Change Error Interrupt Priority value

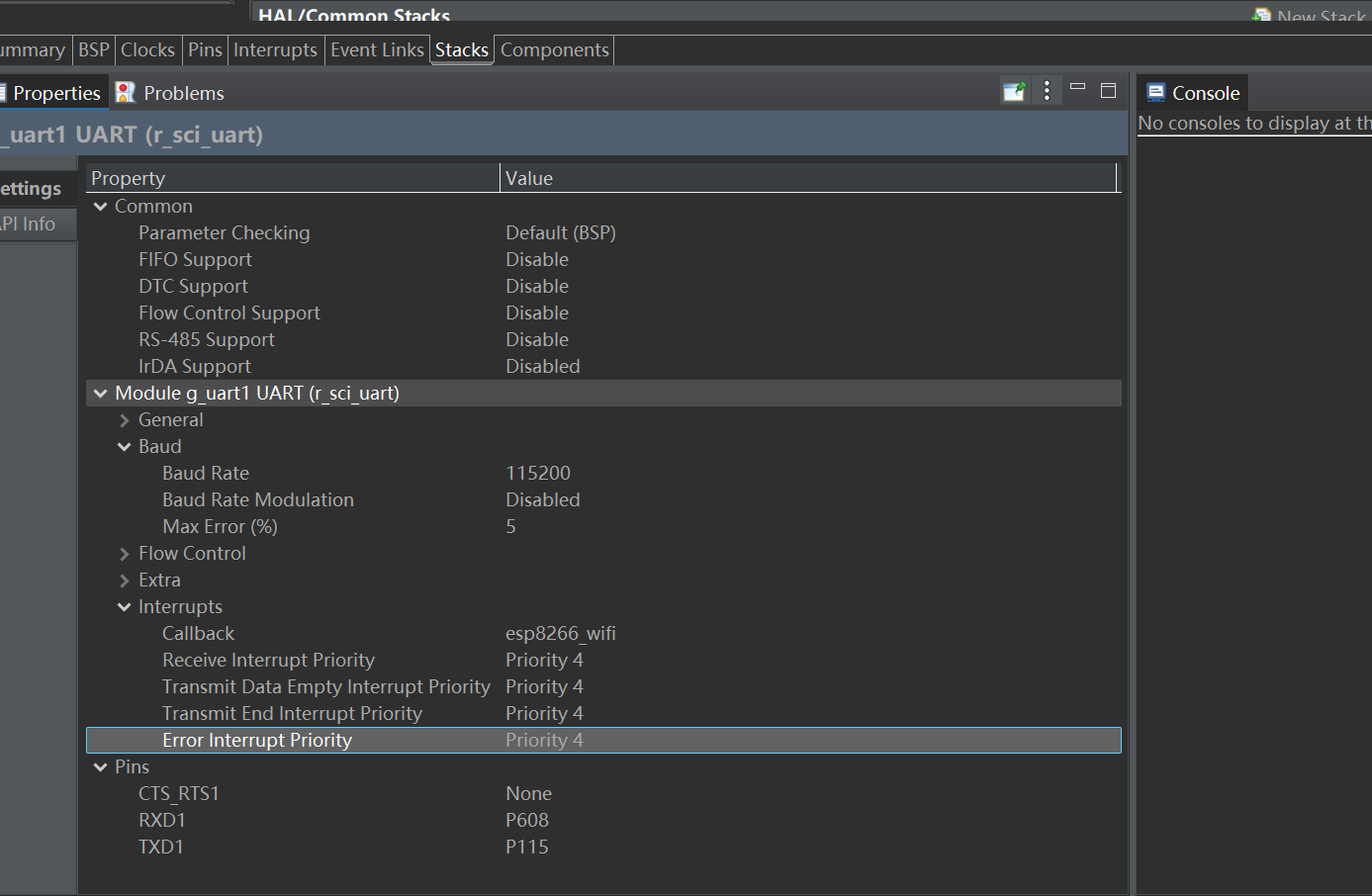[544, 741]
